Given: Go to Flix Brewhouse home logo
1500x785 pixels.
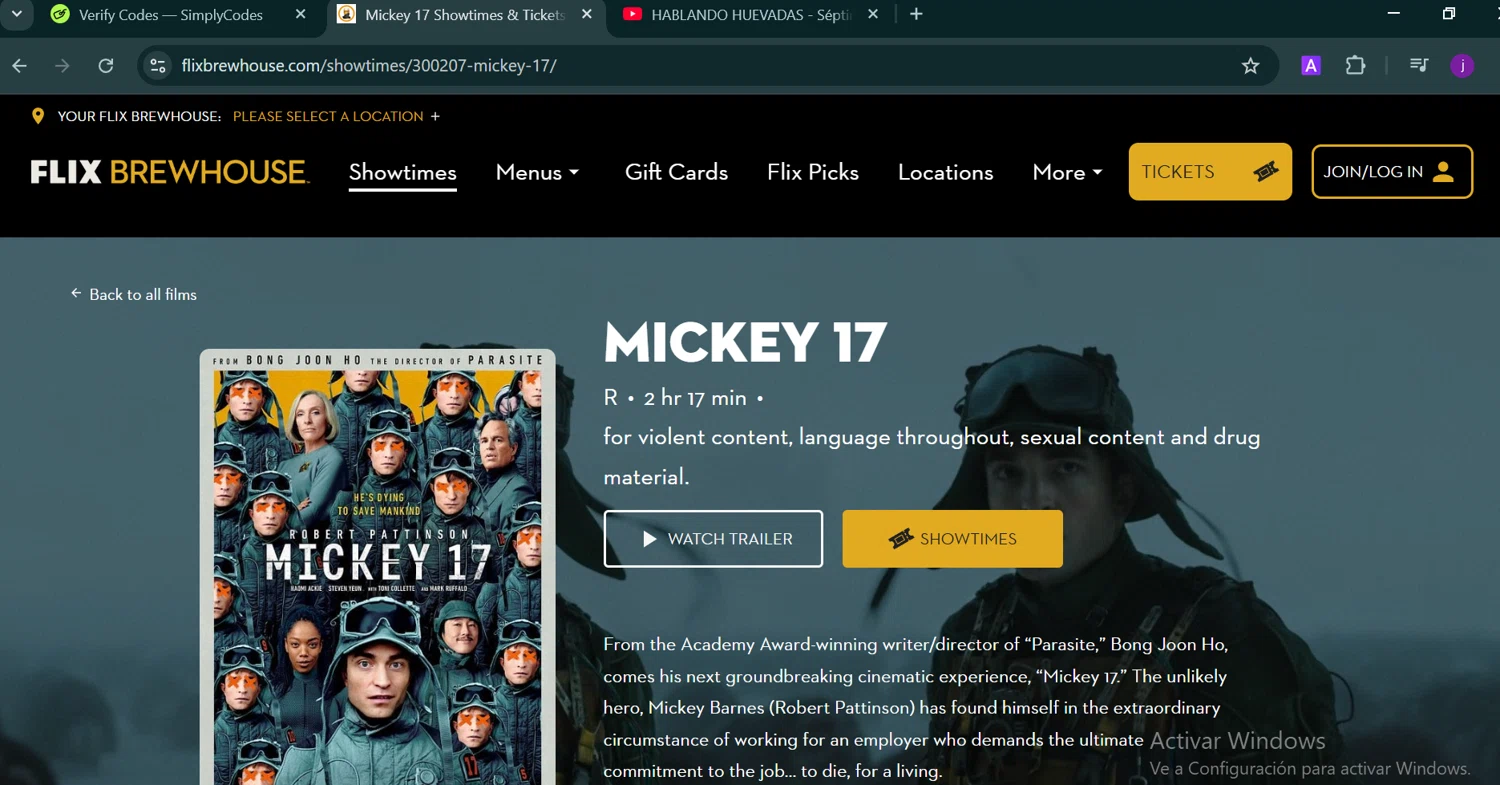Looking at the screenshot, I should coord(170,172).
